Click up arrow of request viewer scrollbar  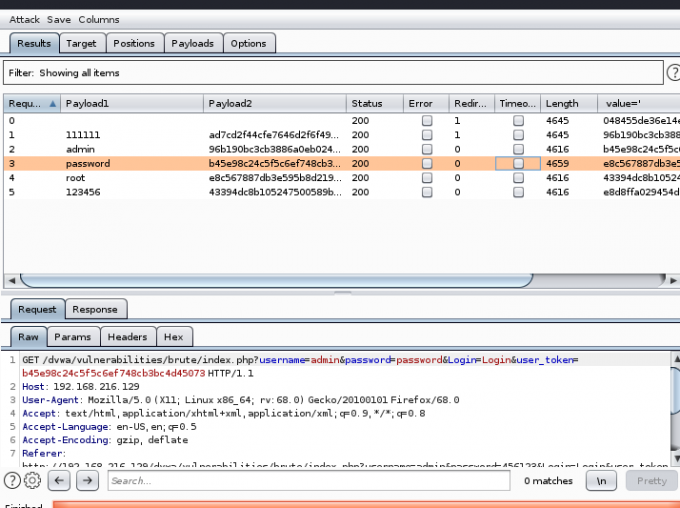tap(676, 359)
